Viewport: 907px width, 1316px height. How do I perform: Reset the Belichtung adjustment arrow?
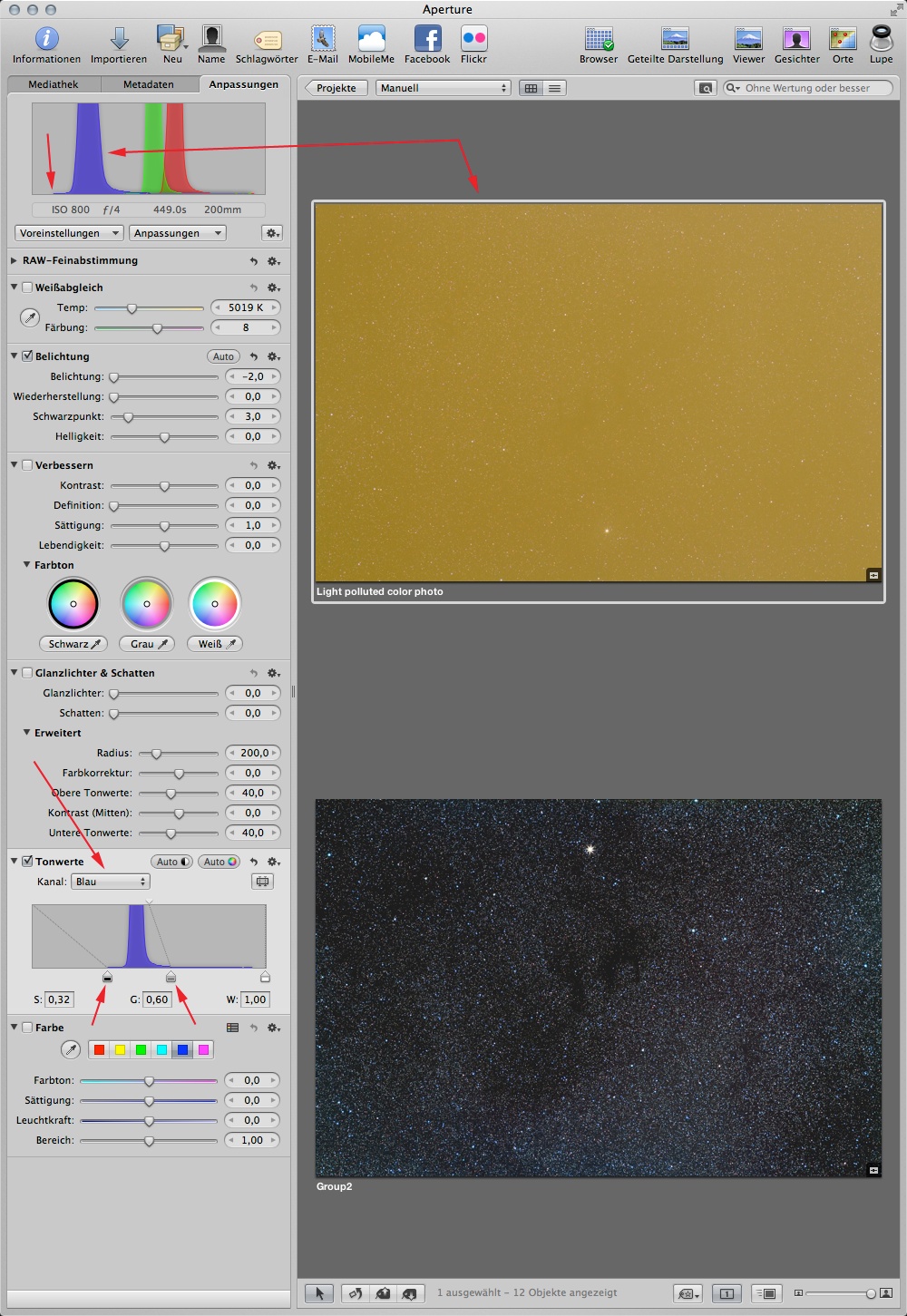(x=254, y=356)
